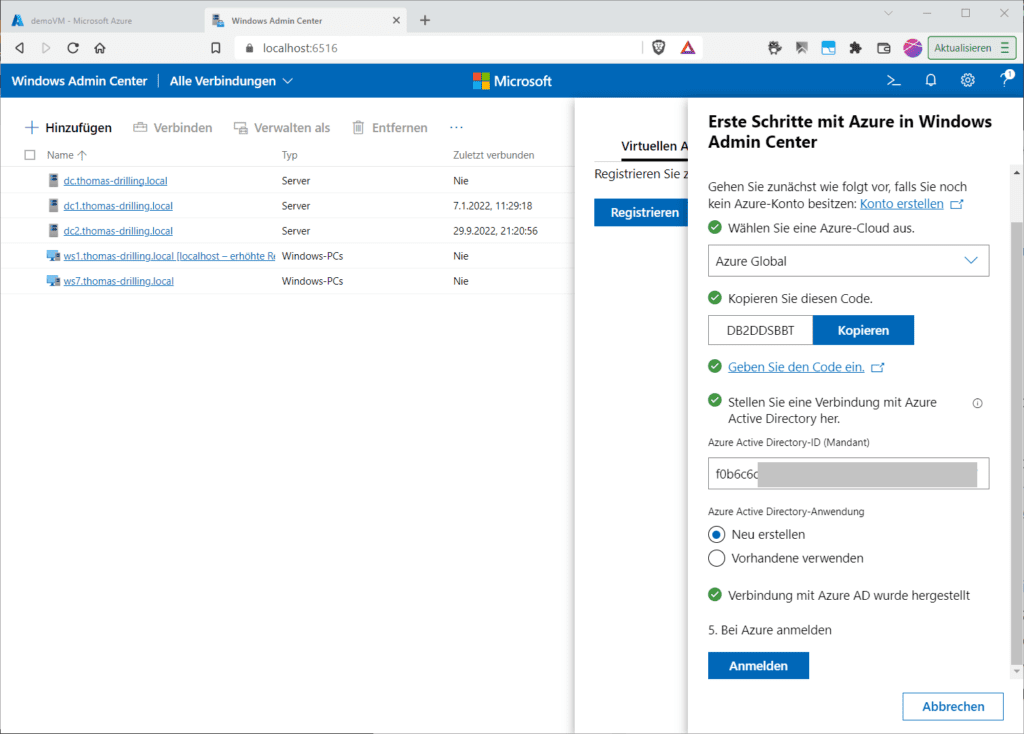Click the panel vertical scrollbar
The width and height of the screenshot is (1024, 734).
pyautogui.click(x=1016, y=443)
